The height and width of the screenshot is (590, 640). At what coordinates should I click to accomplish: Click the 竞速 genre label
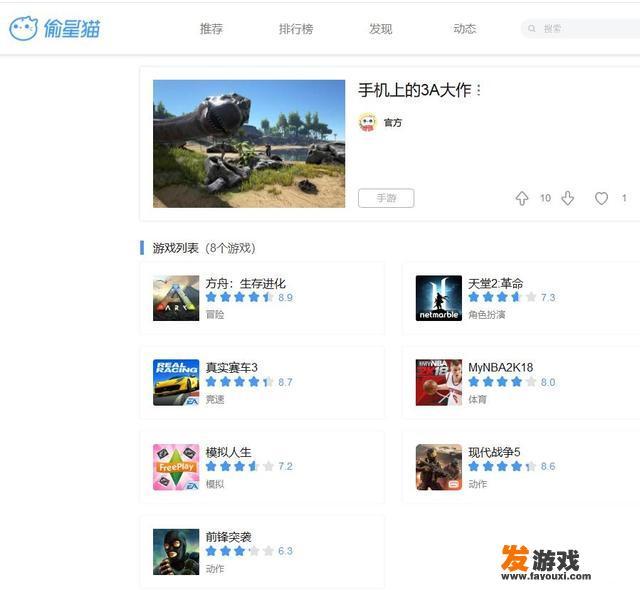coord(215,399)
